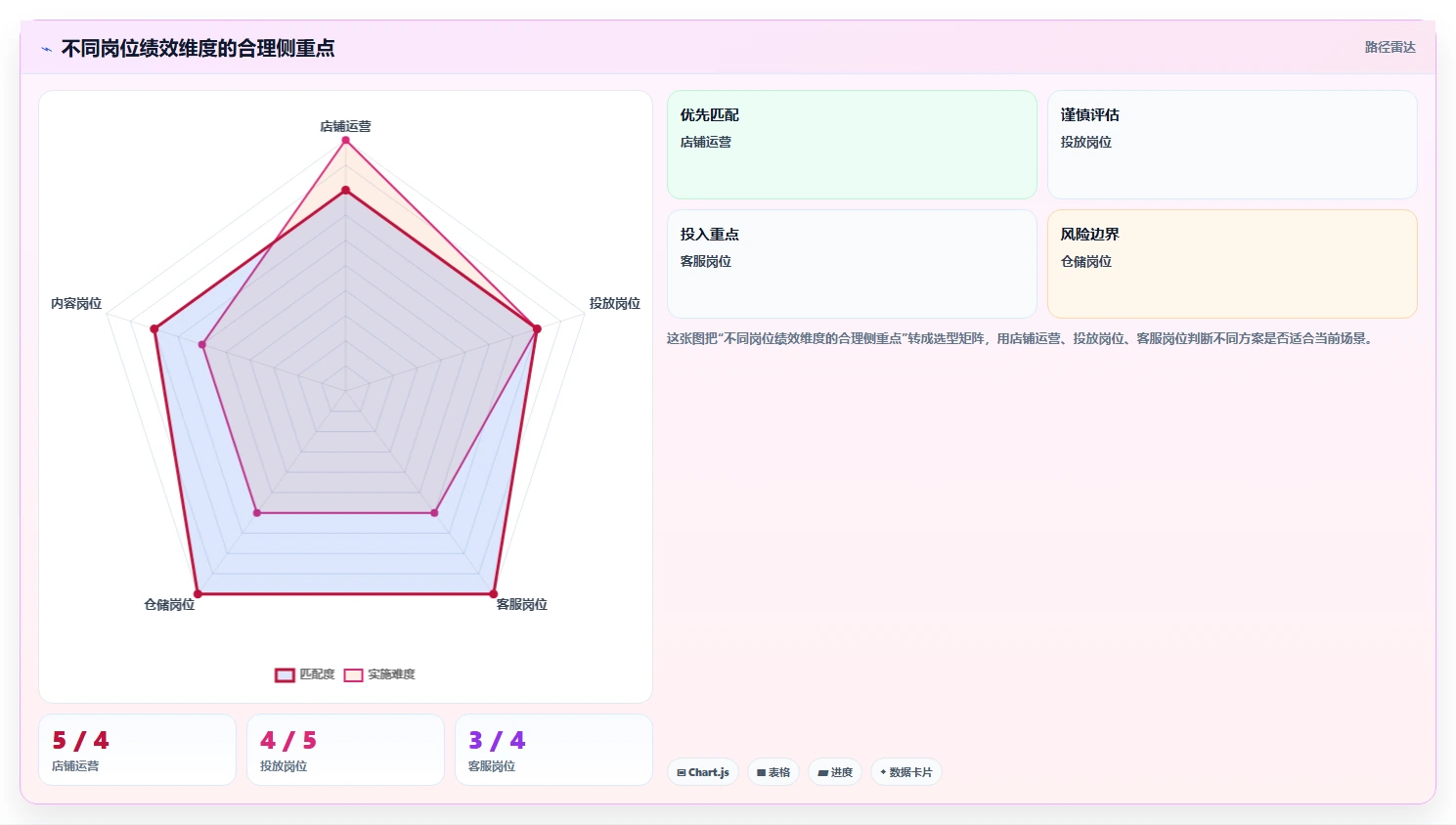
Task: Click the 路径雷达 label in the header
Action: tap(1390, 47)
